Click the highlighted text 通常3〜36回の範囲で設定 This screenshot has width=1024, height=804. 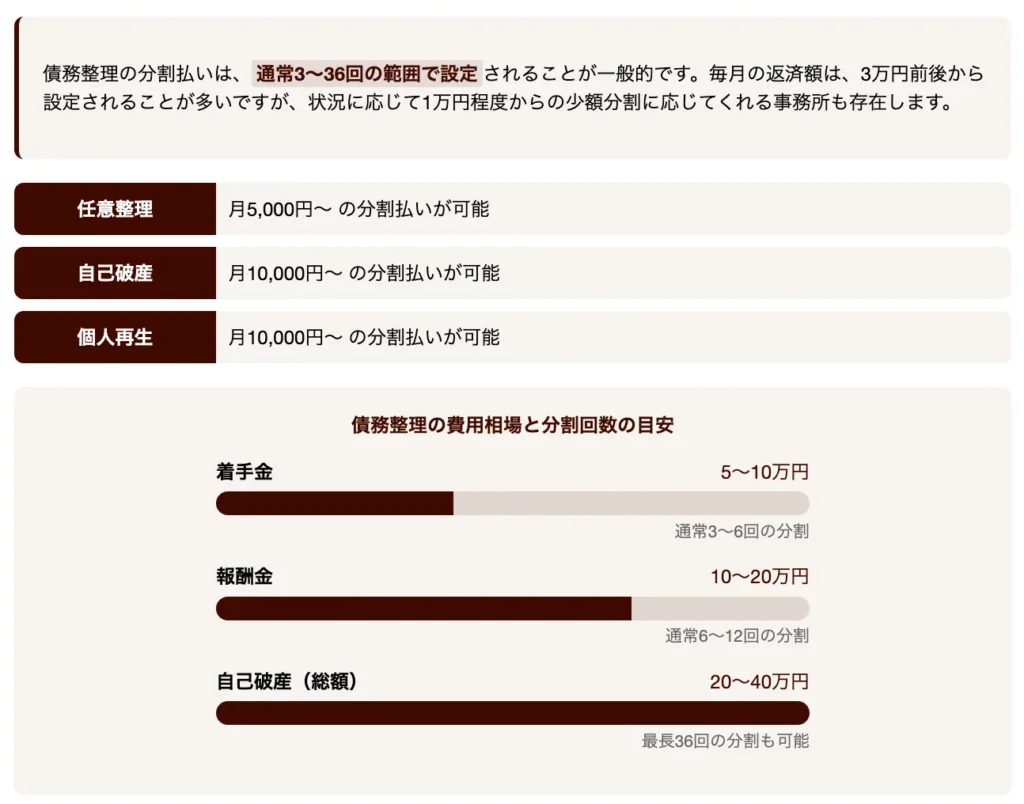click(367, 74)
